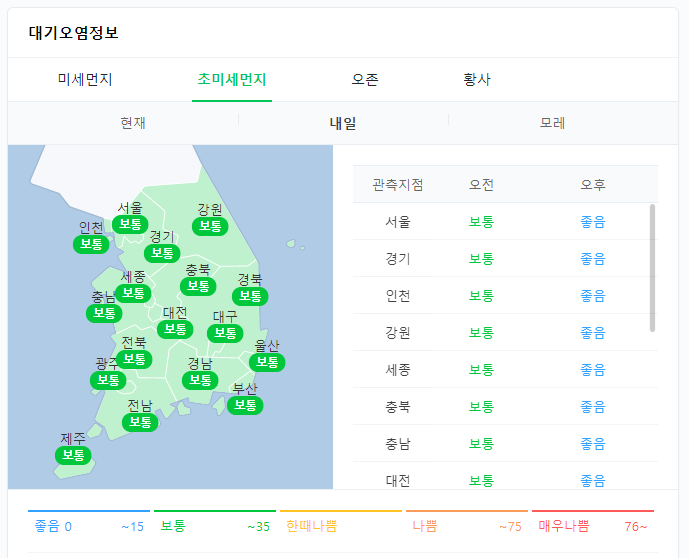This screenshot has width=689, height=558.
Task: Click 강원 row afternoon 좋음 value
Action: 593,333
